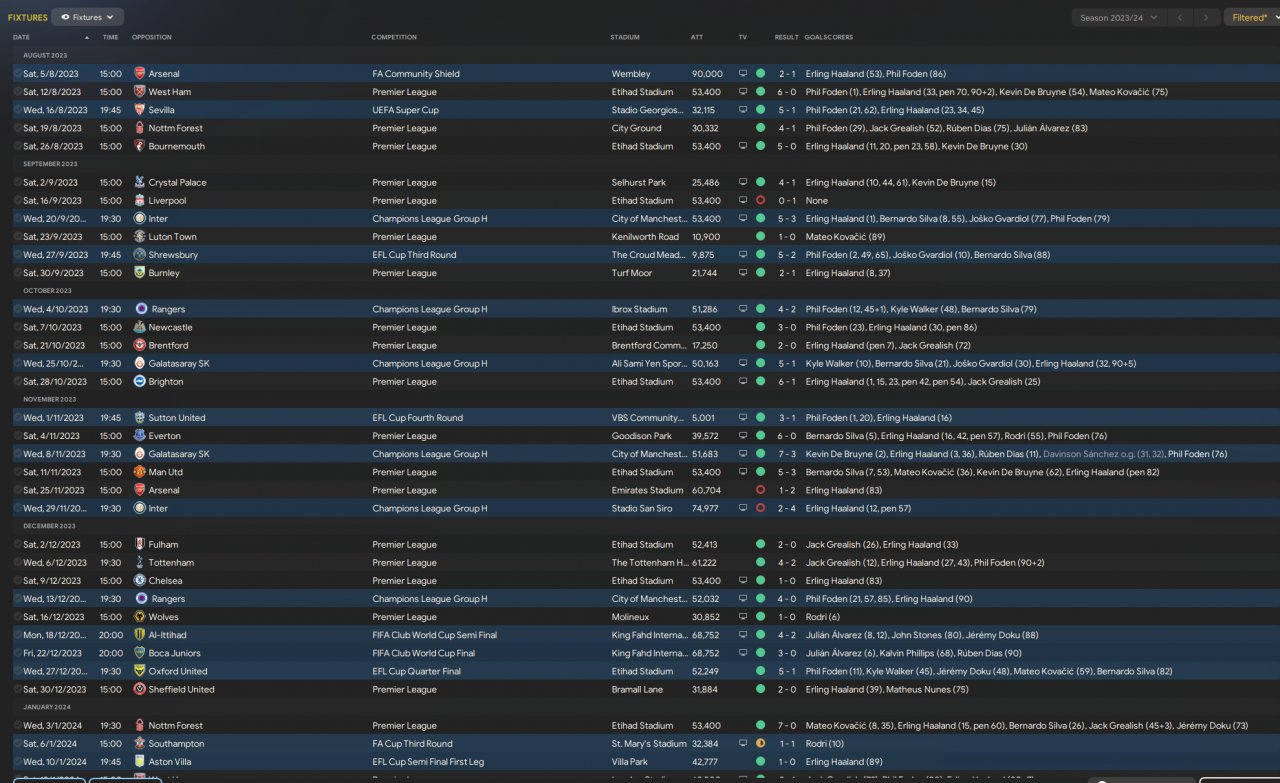Open the Season 2023/24 dropdown

[x=1119, y=17]
